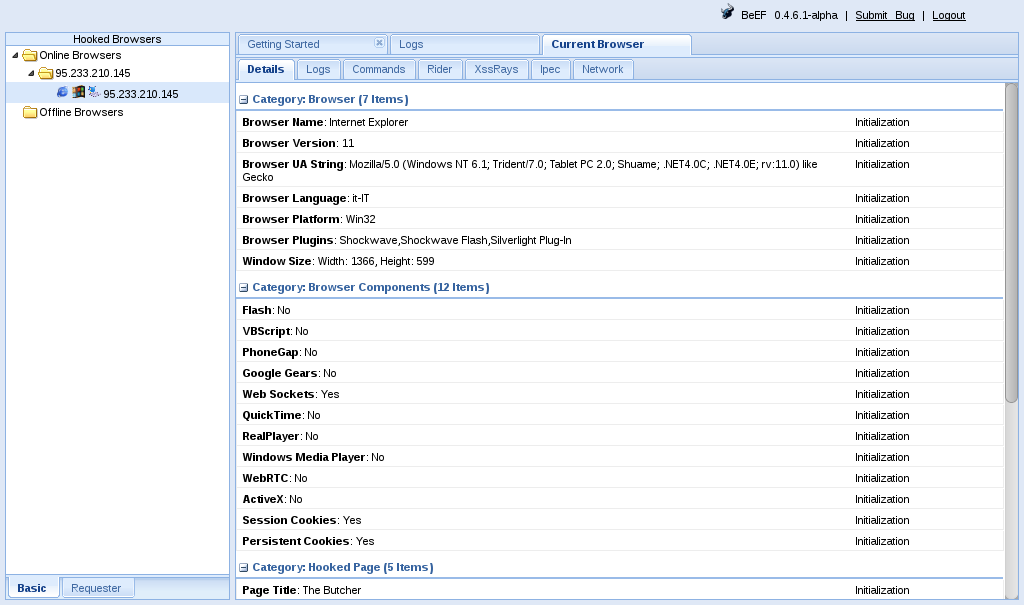Viewport: 1024px width, 605px height.
Task: Click the Browser Plugins row
Action: (620, 240)
